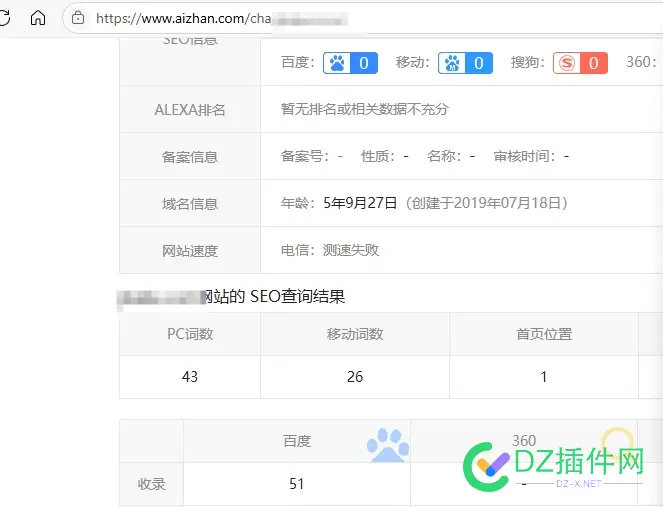This screenshot has height=507, width=663.
Task: Click the 移动词数 value 26
Action: pyautogui.click(x=355, y=377)
